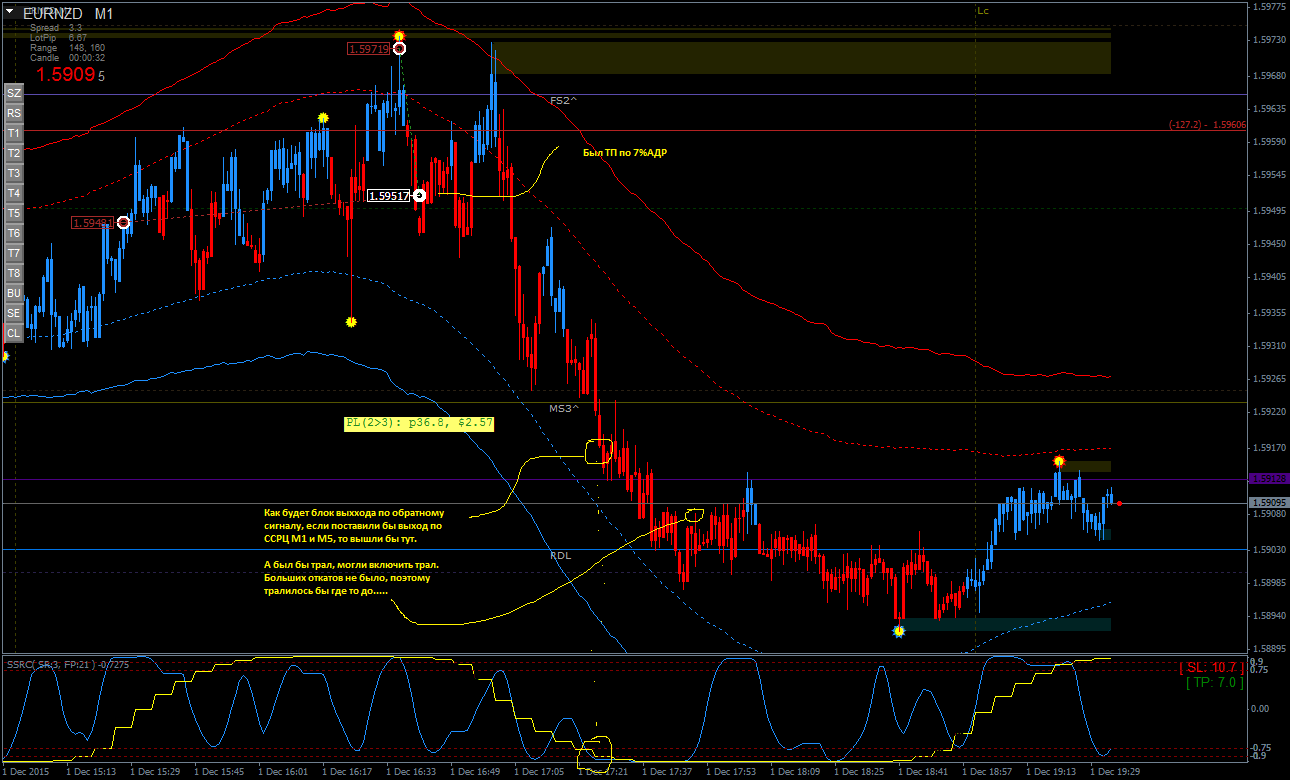
Task: Click the 1 Dec 19:29 time axis label
Action: click(x=1115, y=772)
